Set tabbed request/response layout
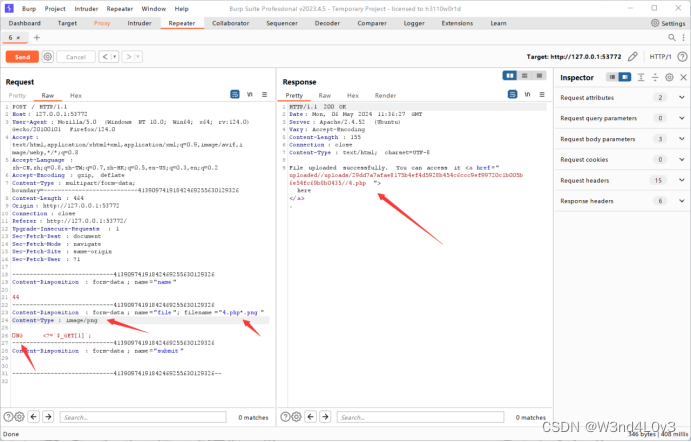691x442 pixels. point(539,75)
